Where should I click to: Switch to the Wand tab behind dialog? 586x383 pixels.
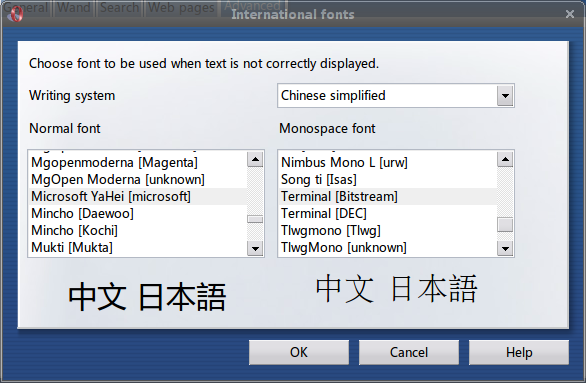[x=74, y=7]
